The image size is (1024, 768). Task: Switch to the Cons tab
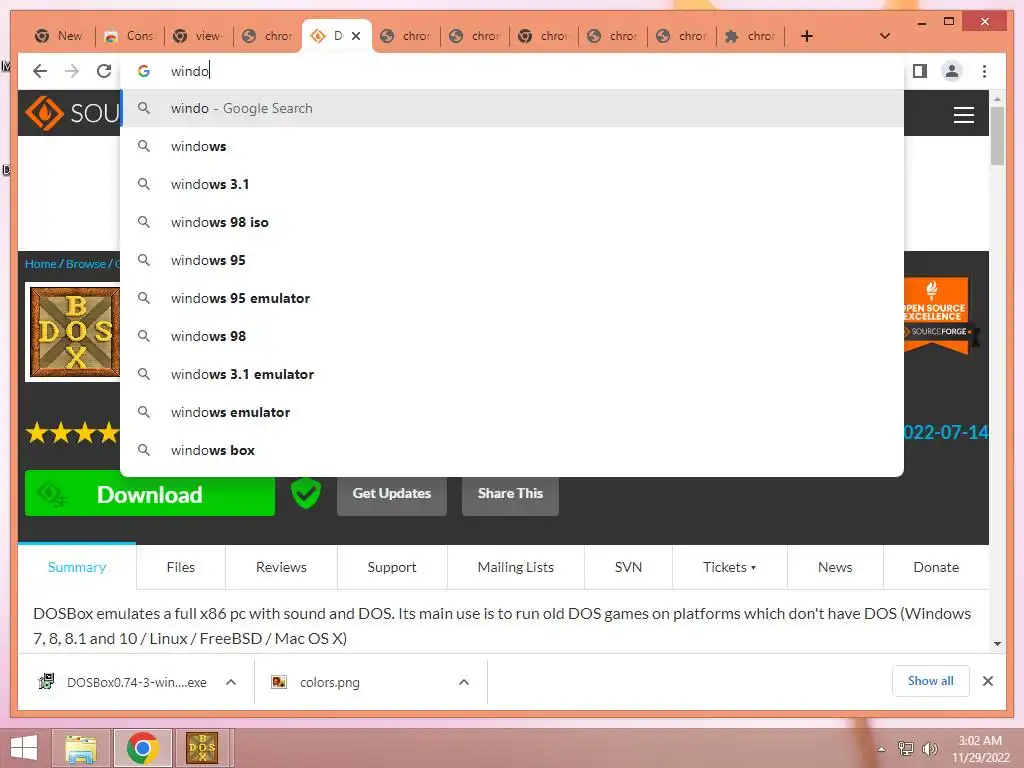(x=129, y=36)
